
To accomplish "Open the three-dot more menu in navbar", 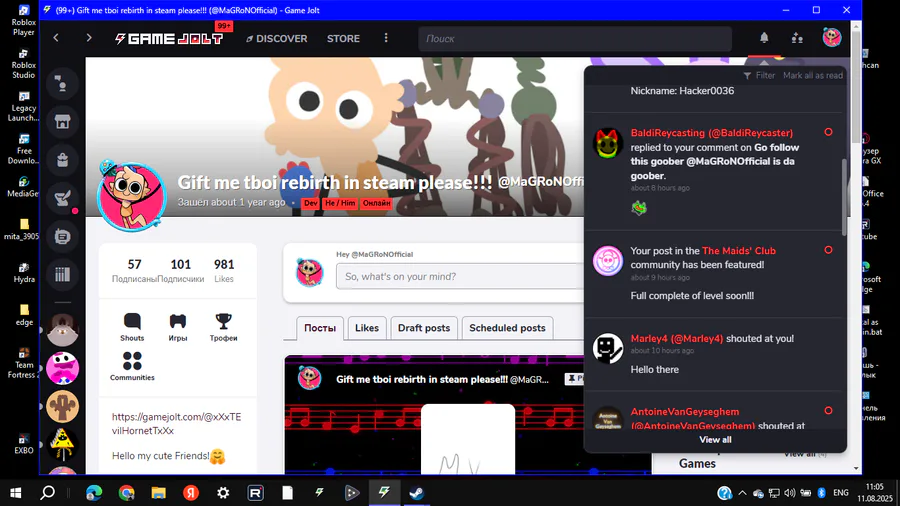I will point(386,38).
